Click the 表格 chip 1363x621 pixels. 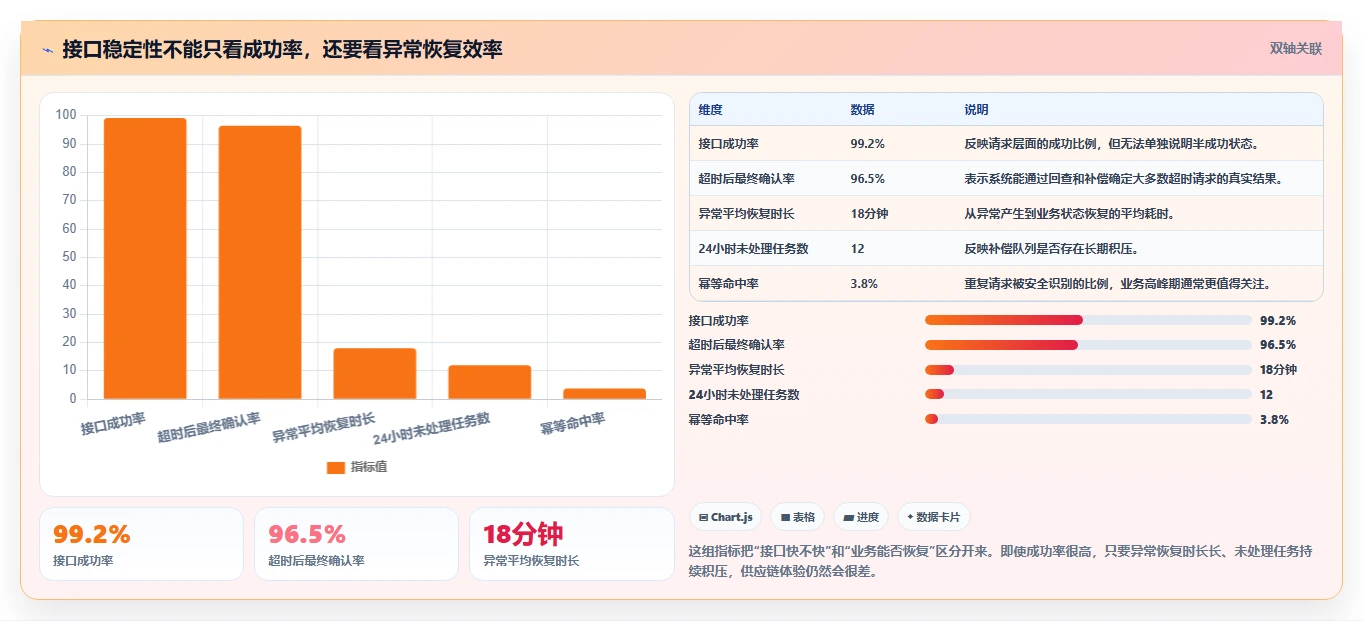pos(798,517)
